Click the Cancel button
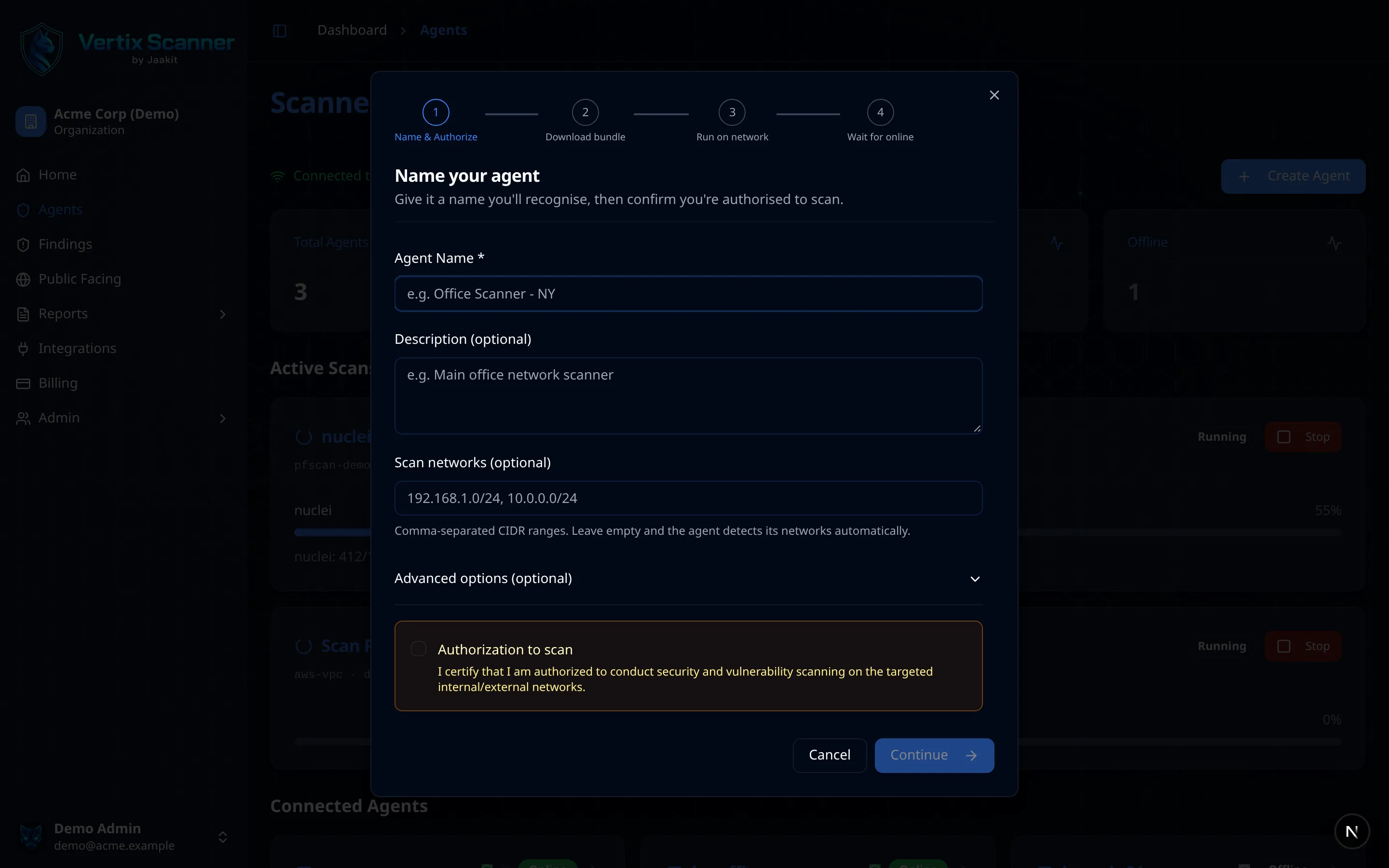 (x=830, y=755)
